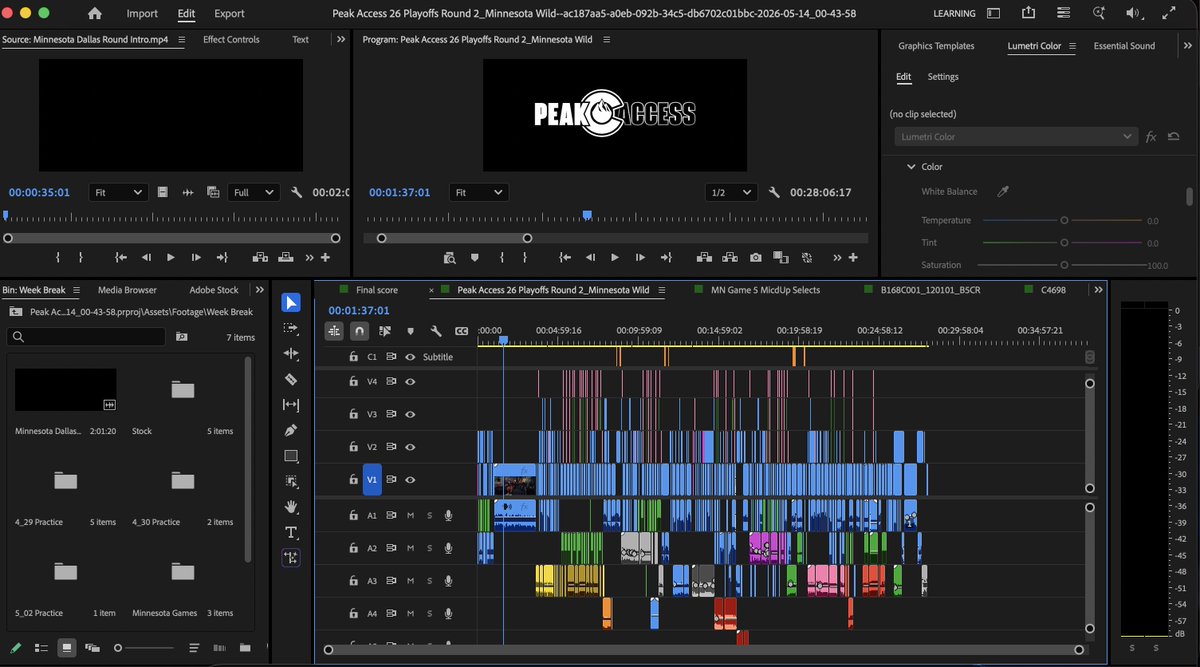Export frame with the camera icon
The image size is (1200, 667).
755,257
